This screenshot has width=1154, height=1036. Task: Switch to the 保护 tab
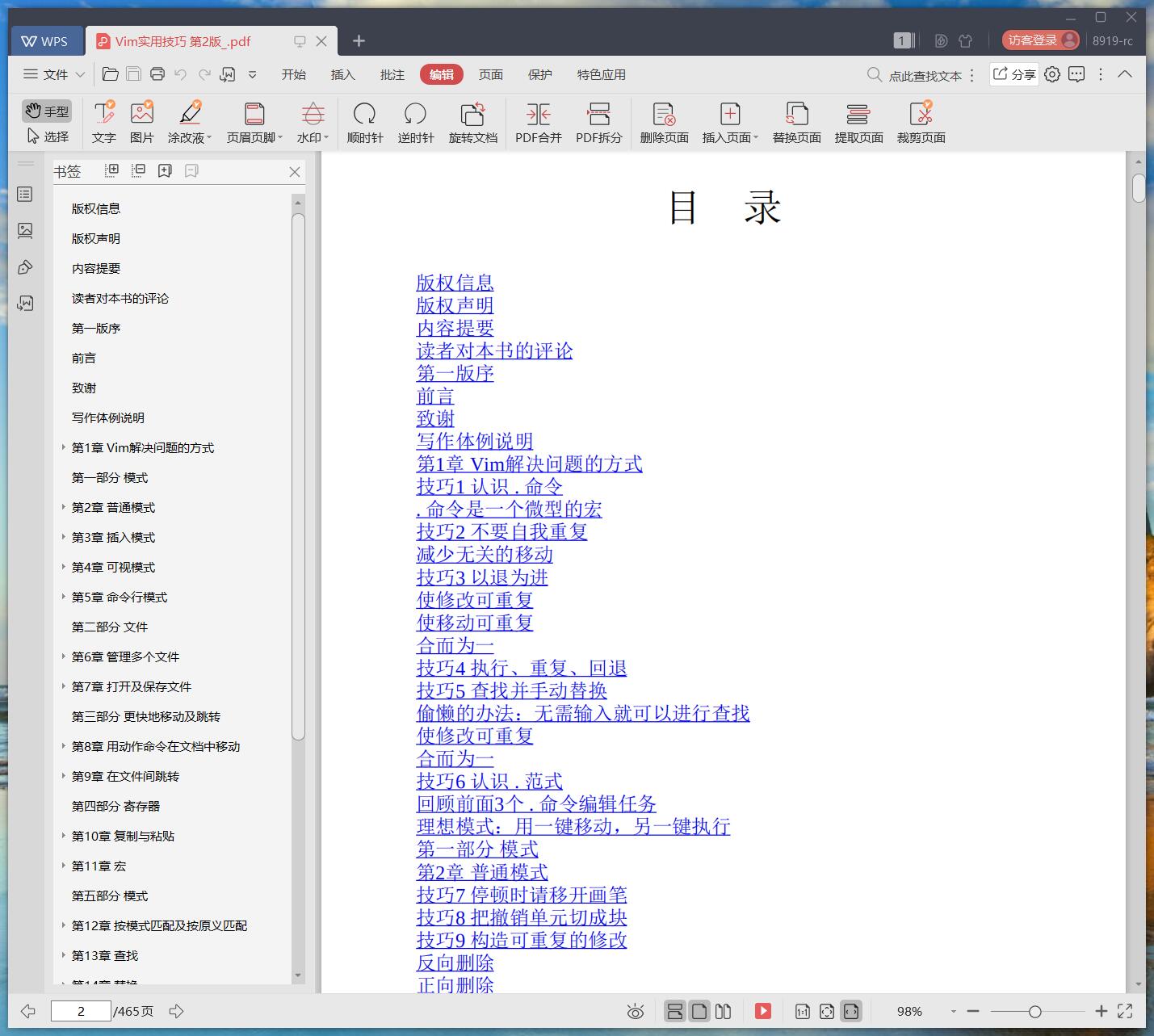[540, 74]
